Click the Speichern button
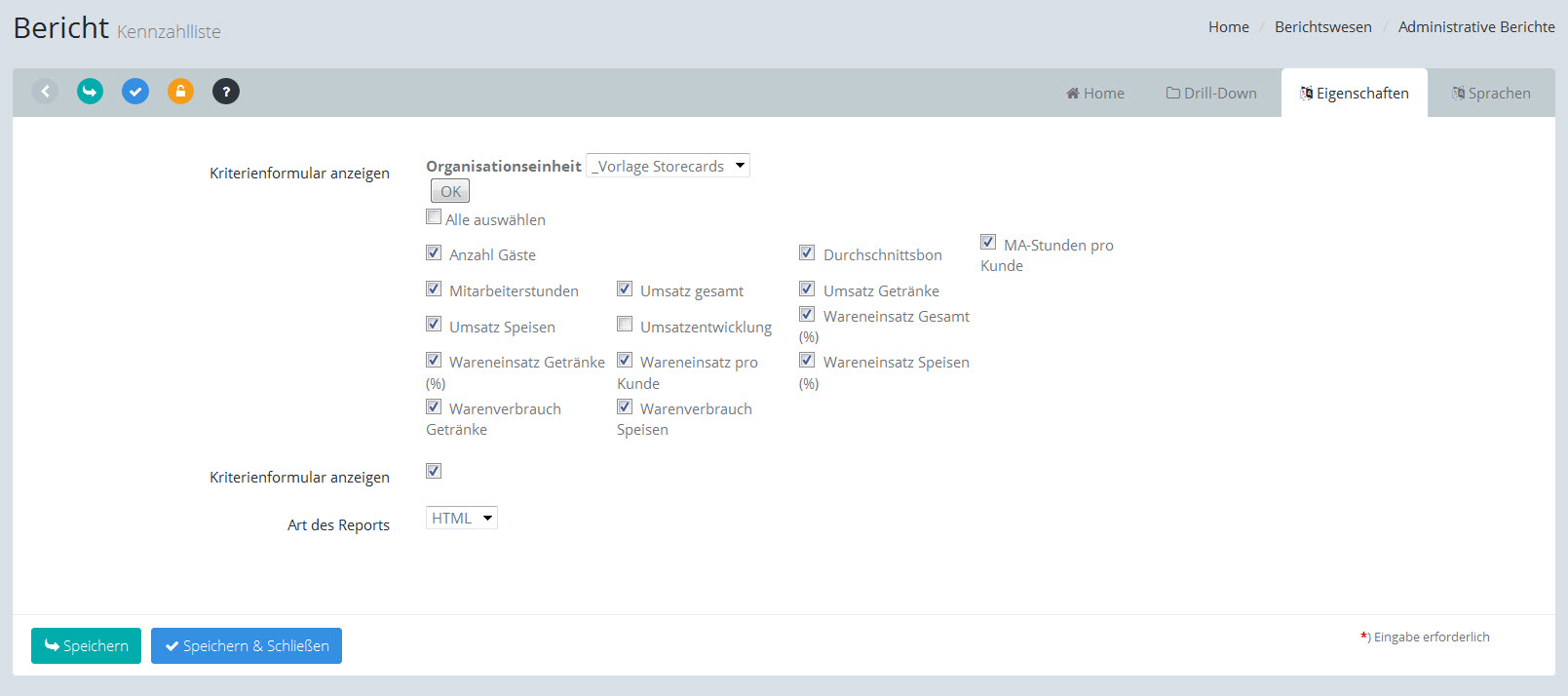1568x696 pixels. (86, 646)
